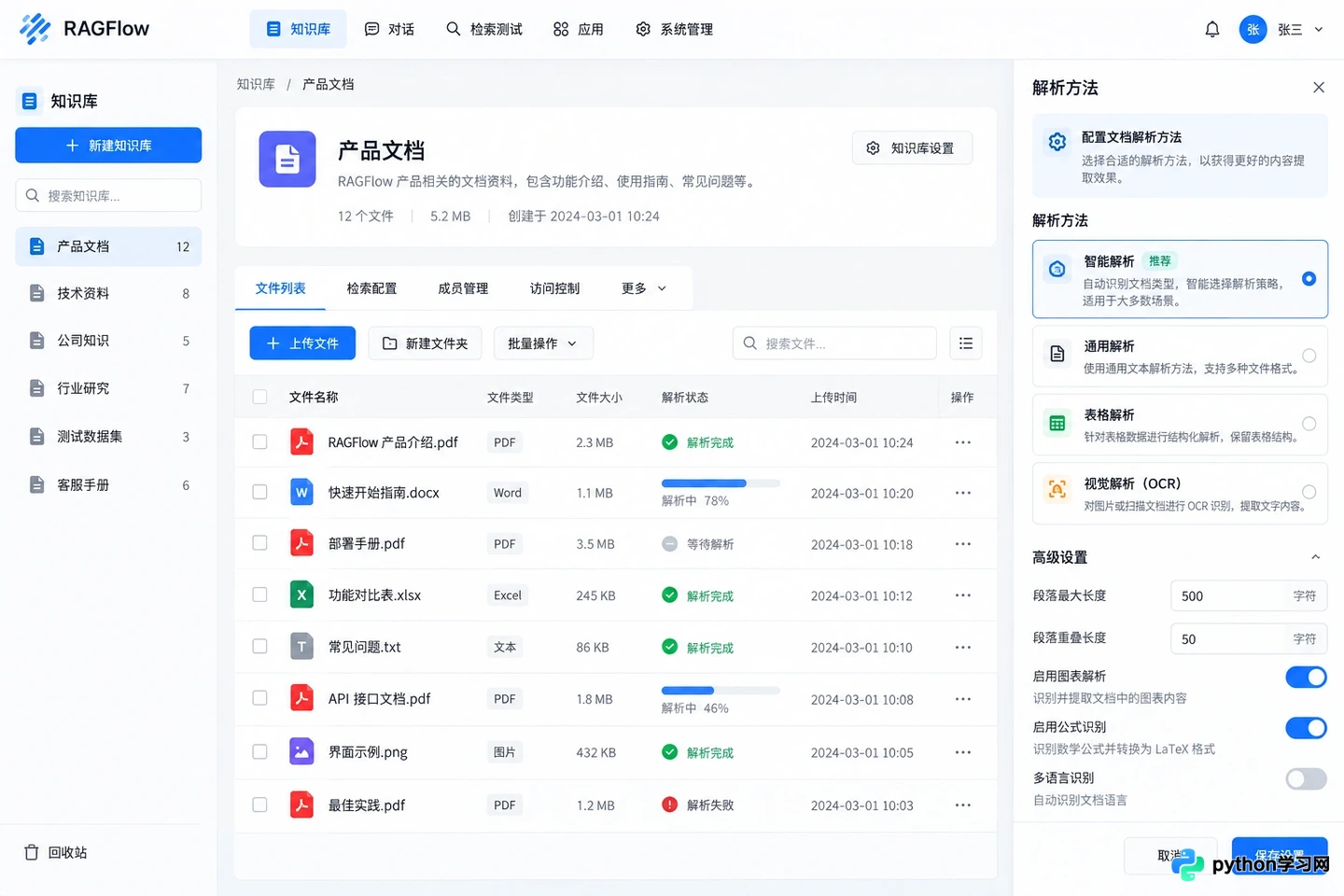Click the Word icon of 快速开始指南.docx
This screenshot has width=1344, height=896.
tap(301, 492)
